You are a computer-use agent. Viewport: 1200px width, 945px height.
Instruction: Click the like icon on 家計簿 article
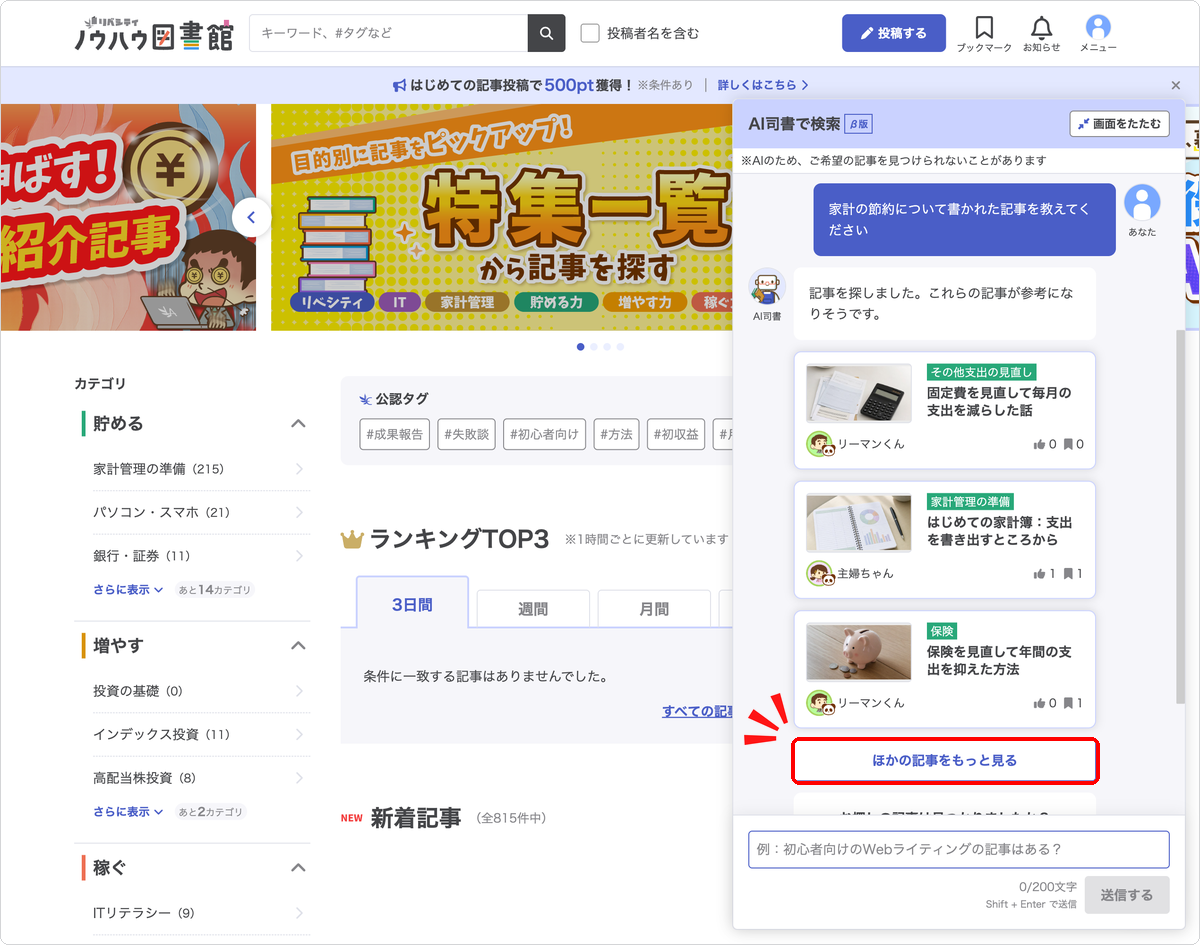pyautogui.click(x=1039, y=574)
